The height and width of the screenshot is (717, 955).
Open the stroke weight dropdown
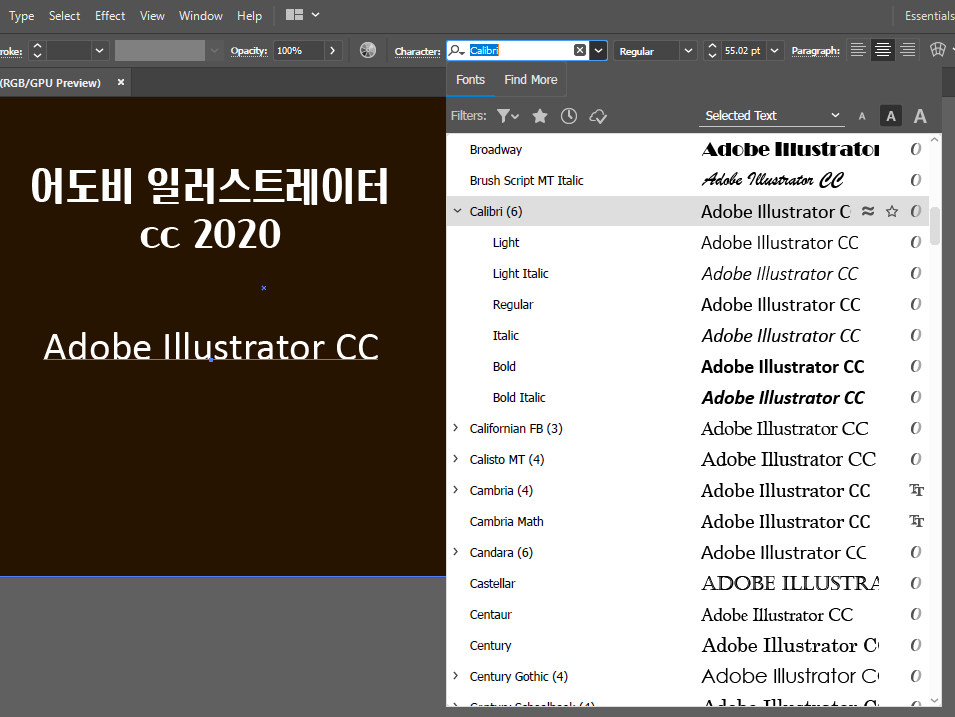click(99, 51)
